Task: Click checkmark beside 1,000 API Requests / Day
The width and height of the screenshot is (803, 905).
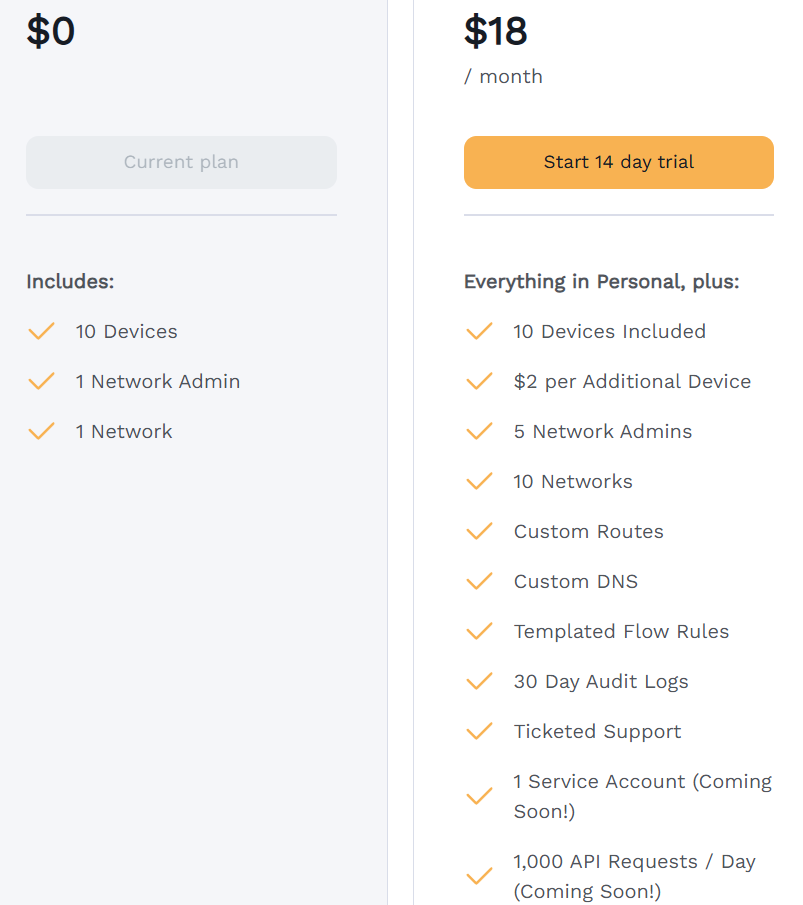Action: [479, 876]
